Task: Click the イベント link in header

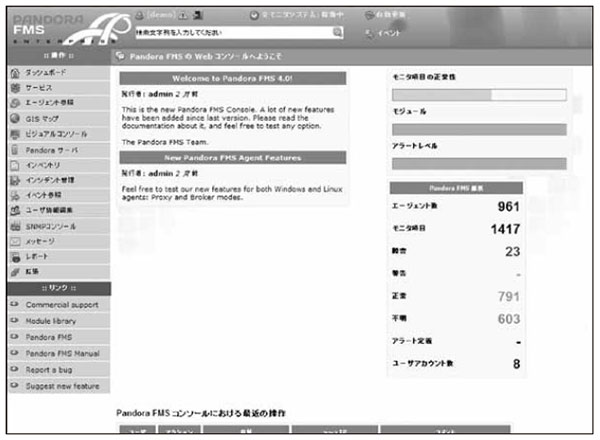Action: (389, 33)
